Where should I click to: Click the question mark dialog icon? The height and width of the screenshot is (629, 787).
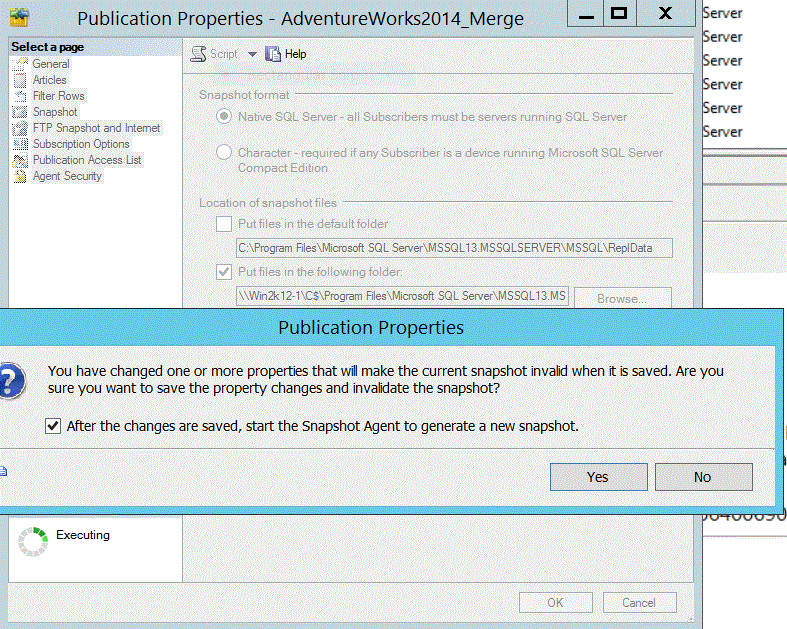click(x=12, y=381)
